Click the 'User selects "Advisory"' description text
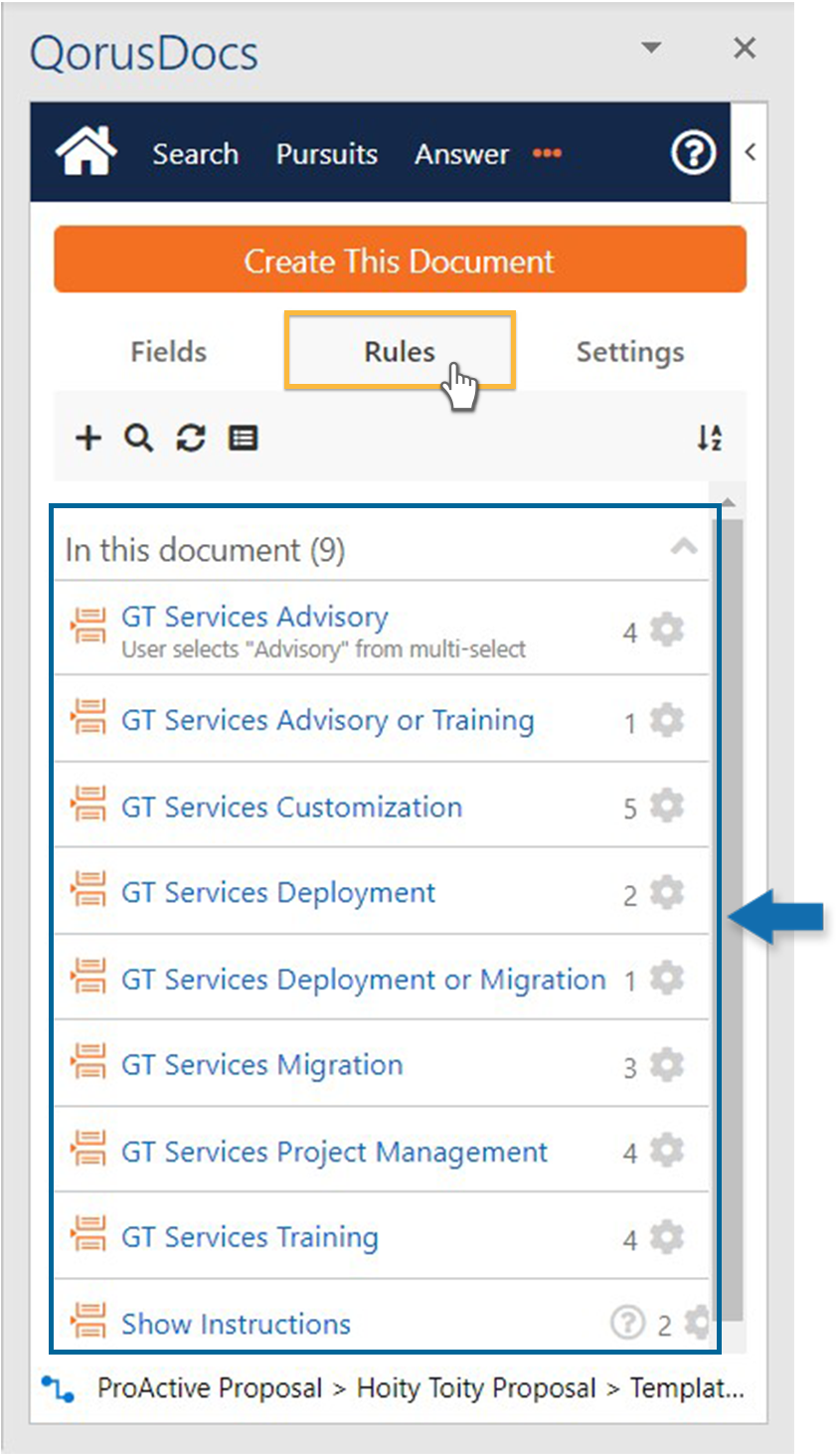Image resolution: width=836 pixels, height=1456 pixels. [x=323, y=649]
